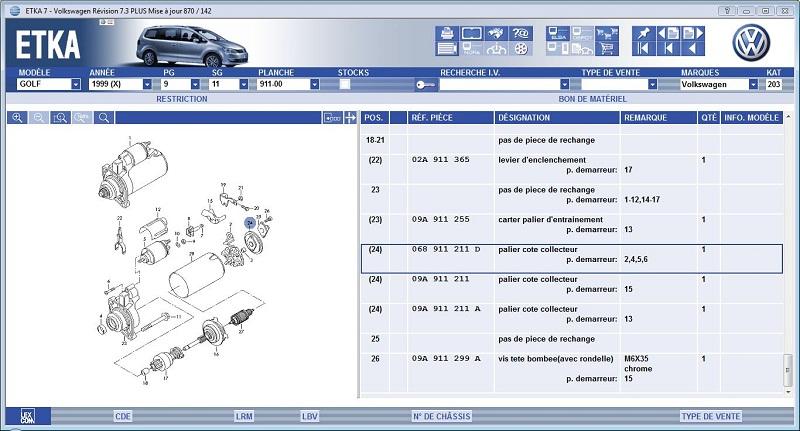
Task: Click the N° DE CHÂSSIS button
Action: (441, 417)
